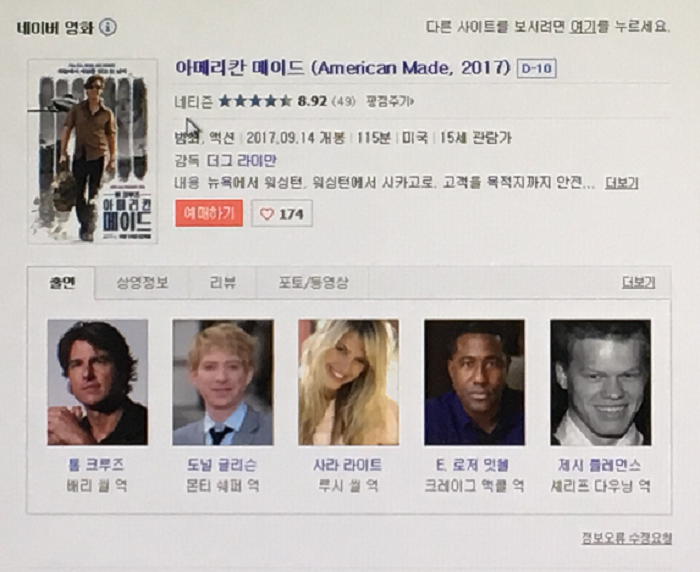This screenshot has height=572, width=700.
Task: Click the D-10 badge next to title
Action: [x=537, y=68]
